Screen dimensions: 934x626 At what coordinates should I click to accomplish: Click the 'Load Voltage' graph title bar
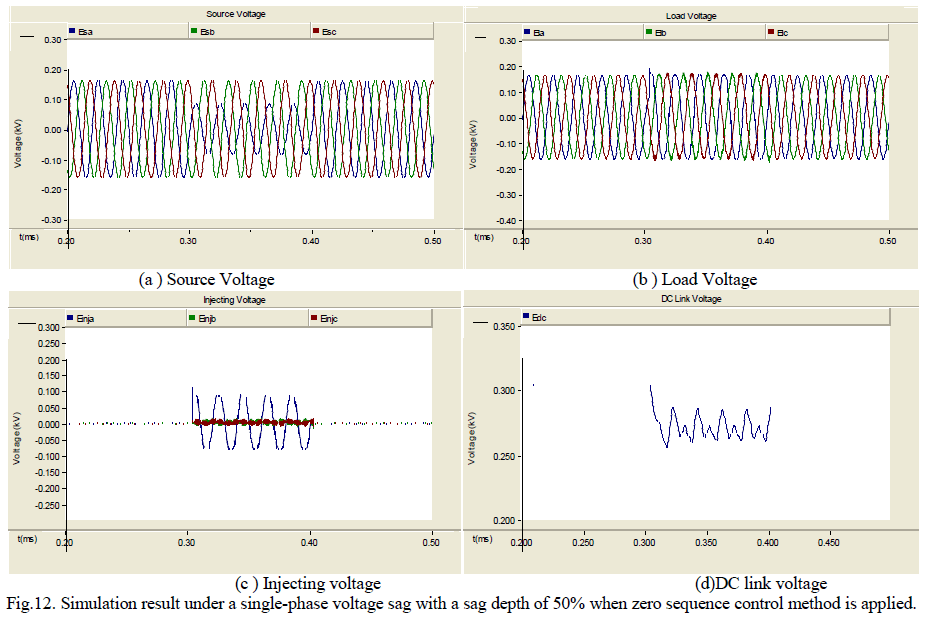pos(691,15)
